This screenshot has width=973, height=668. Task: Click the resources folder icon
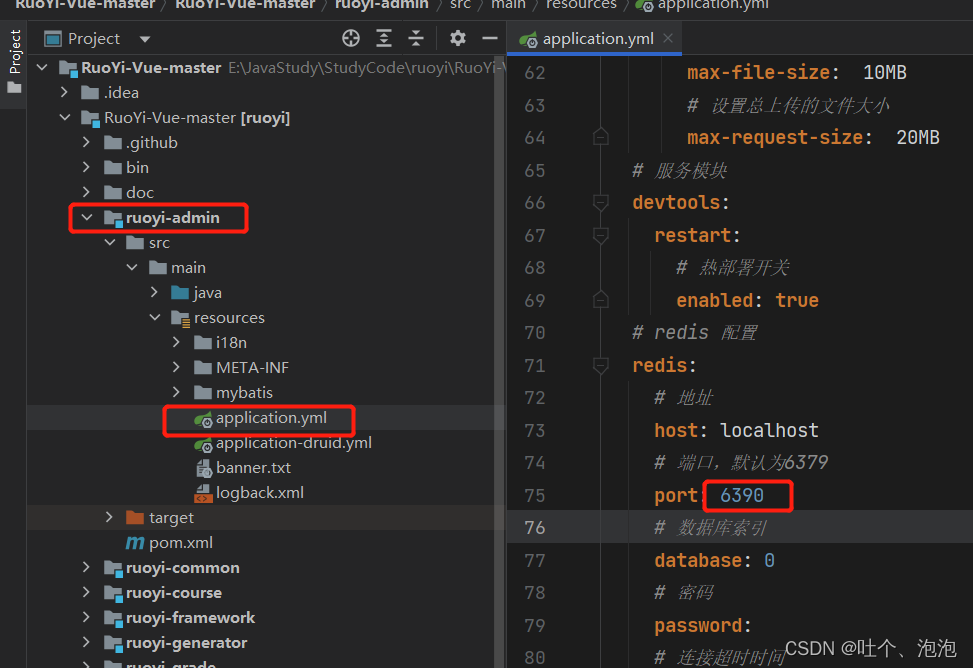pyautogui.click(x=181, y=318)
